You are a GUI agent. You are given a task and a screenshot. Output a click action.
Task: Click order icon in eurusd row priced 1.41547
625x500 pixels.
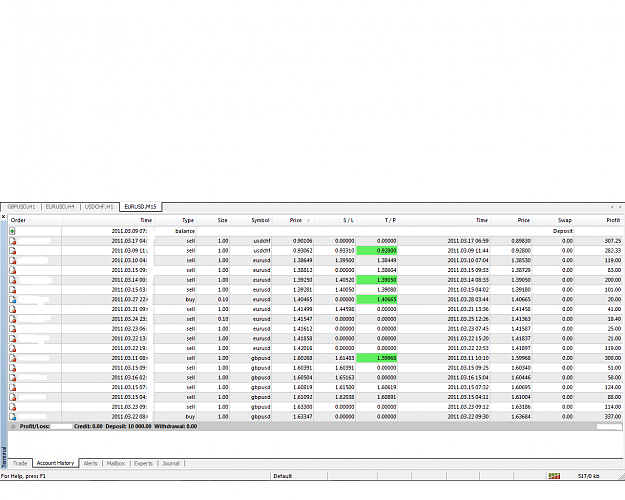(13, 319)
